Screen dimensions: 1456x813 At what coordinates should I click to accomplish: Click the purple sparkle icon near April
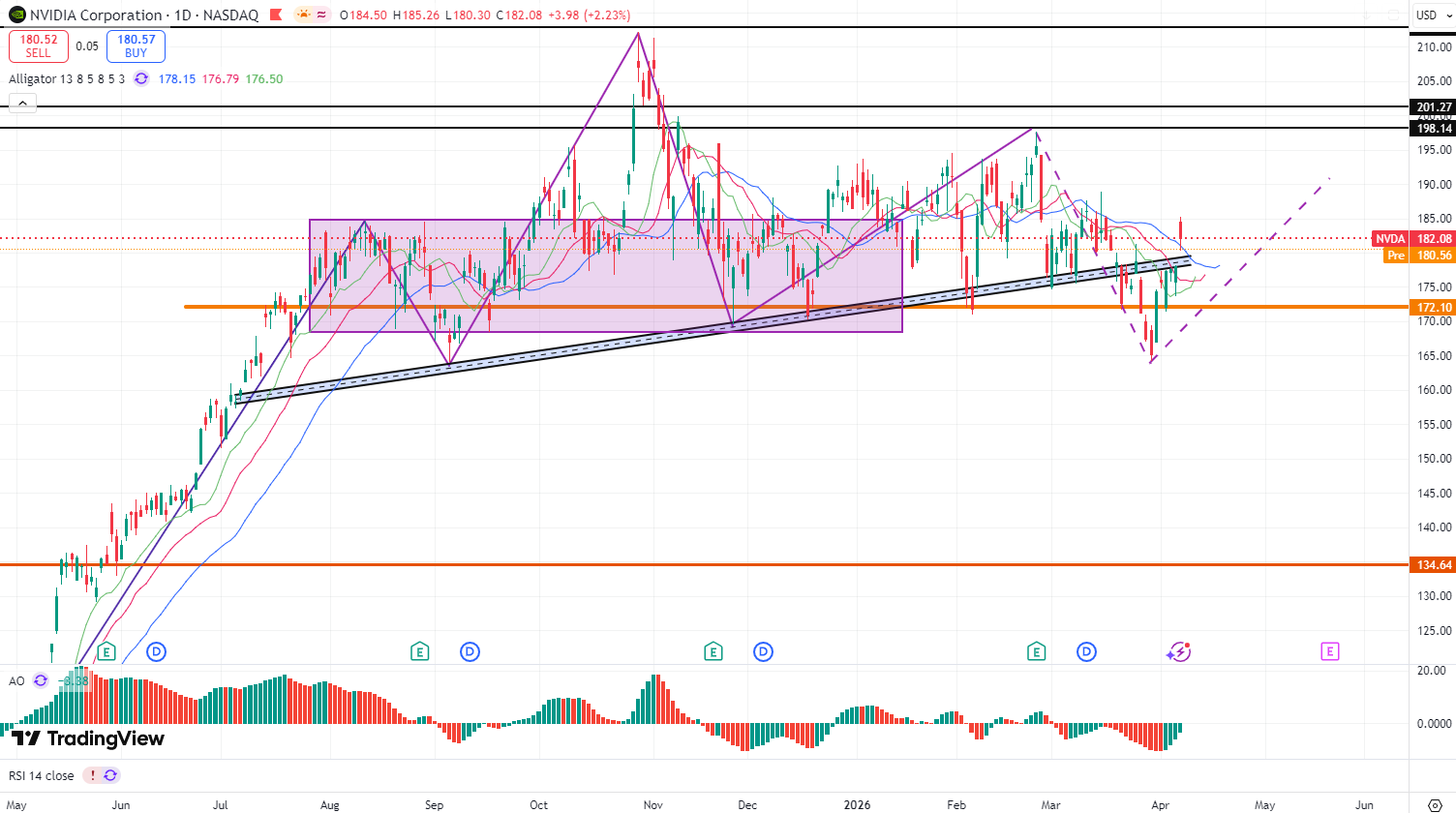[x=1178, y=651]
